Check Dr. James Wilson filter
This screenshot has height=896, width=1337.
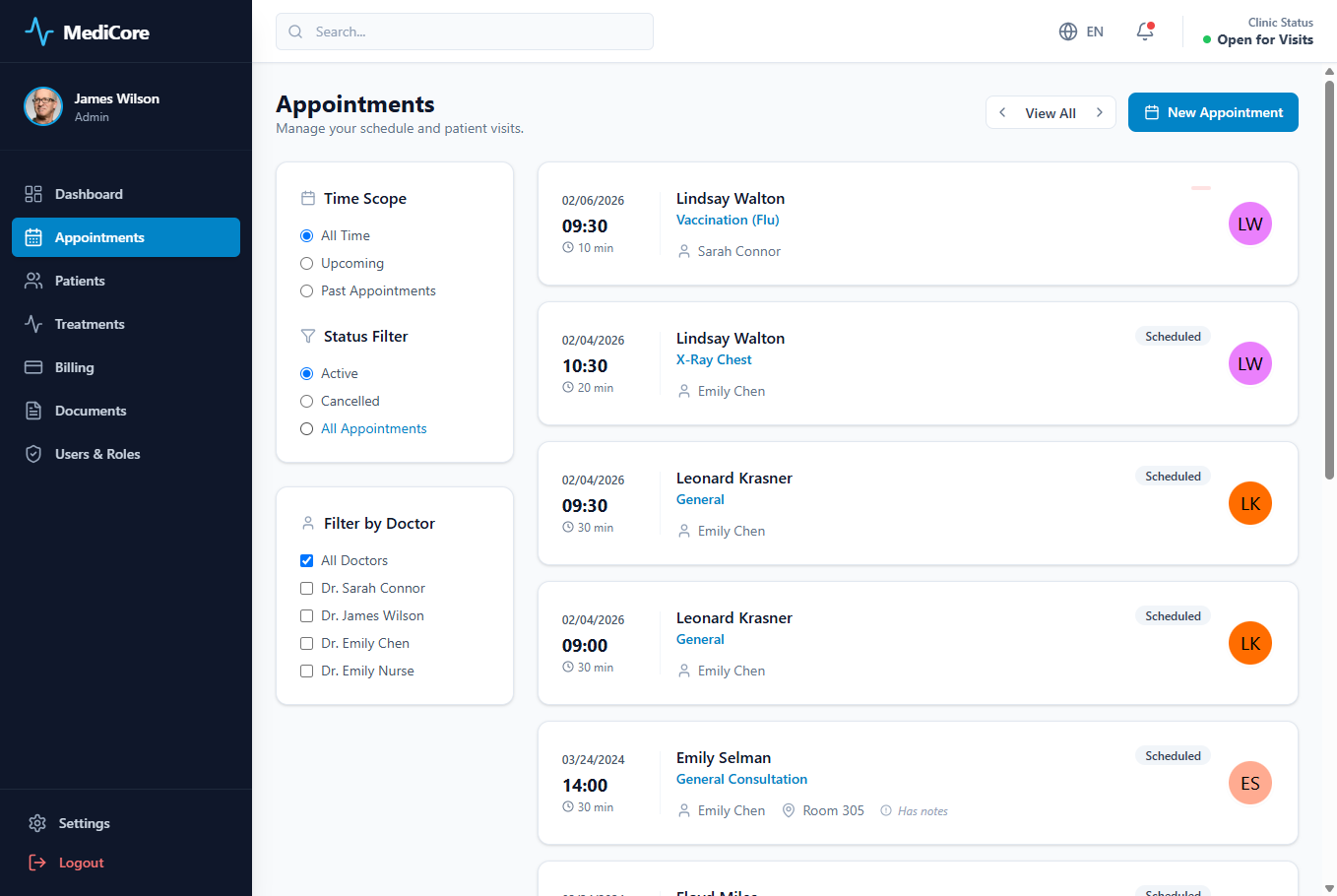click(x=306, y=615)
